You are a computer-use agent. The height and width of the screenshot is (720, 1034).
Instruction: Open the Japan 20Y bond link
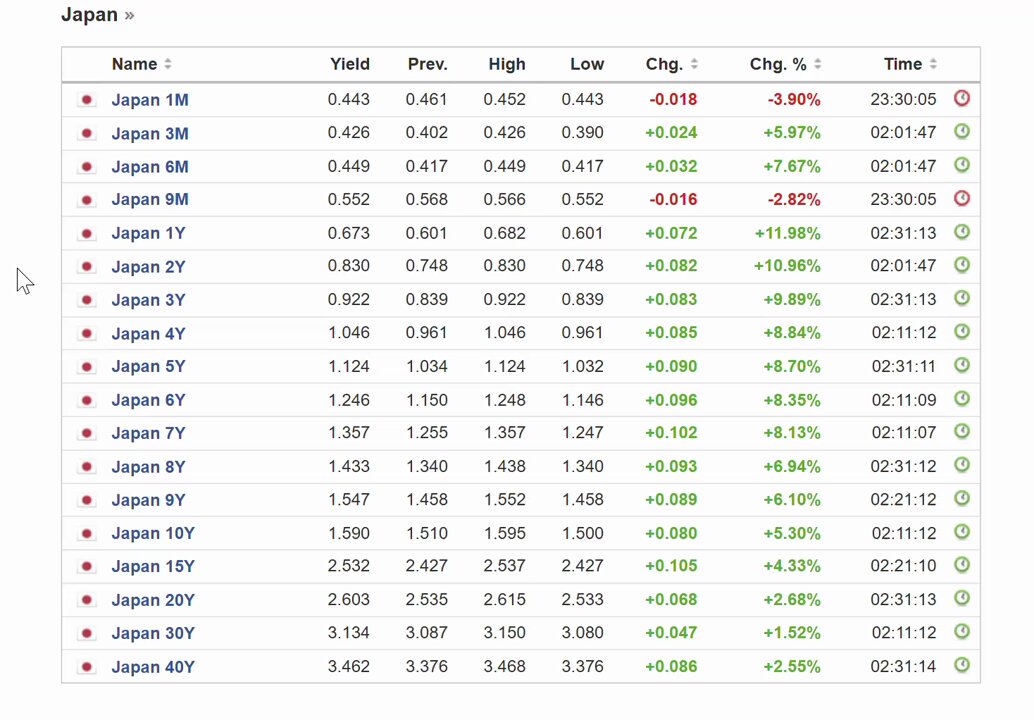click(x=153, y=600)
